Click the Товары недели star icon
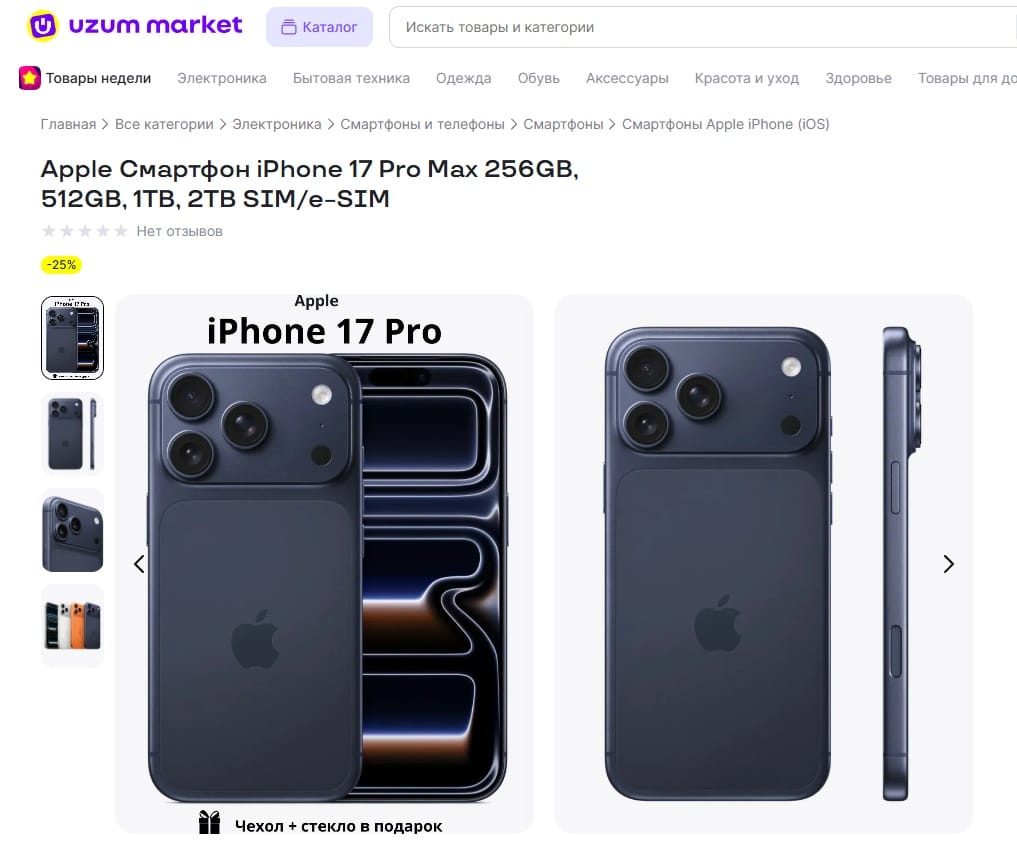This screenshot has width=1017, height=847. point(30,78)
